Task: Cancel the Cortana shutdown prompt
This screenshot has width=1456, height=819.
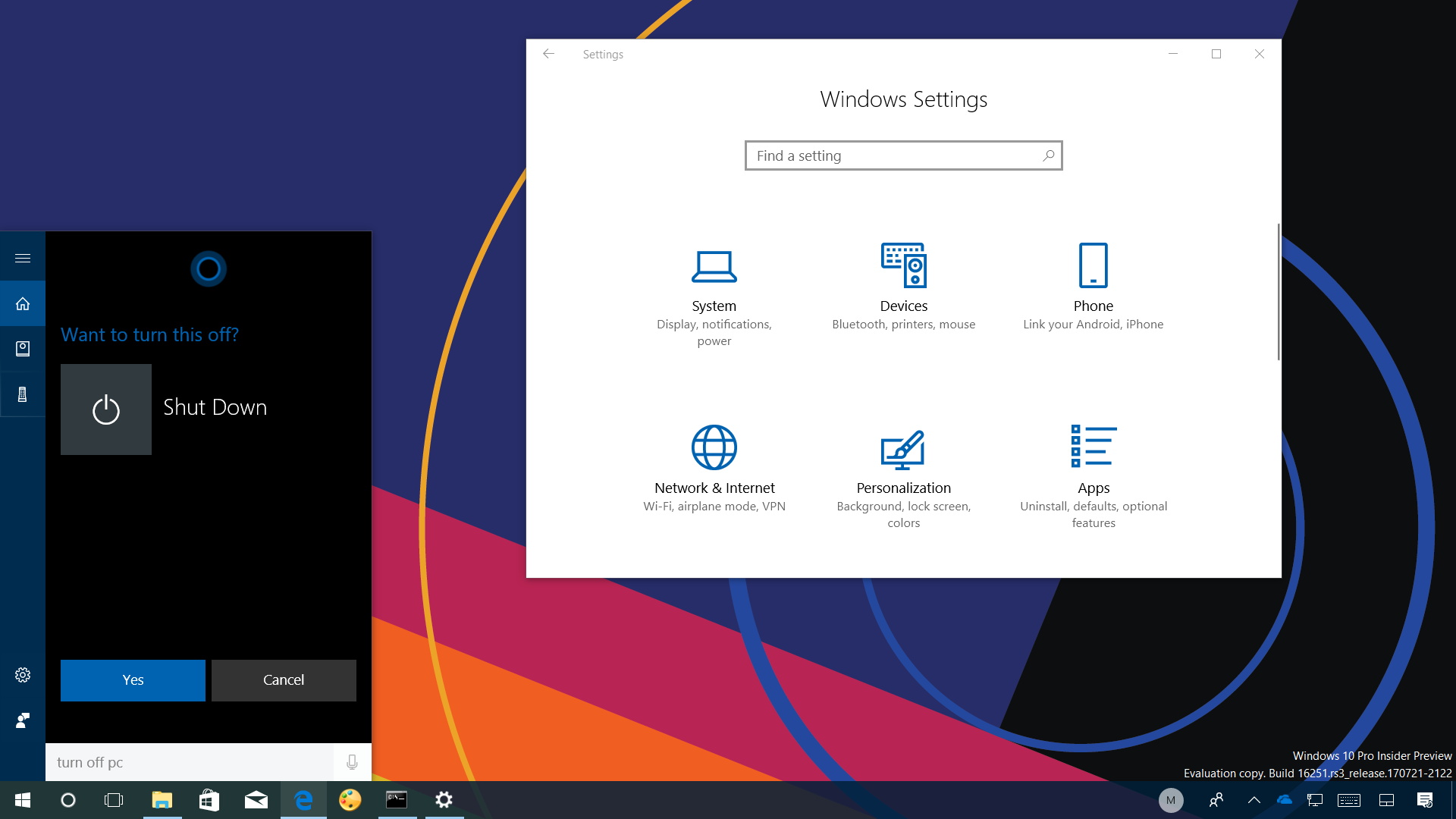Action: 284,680
